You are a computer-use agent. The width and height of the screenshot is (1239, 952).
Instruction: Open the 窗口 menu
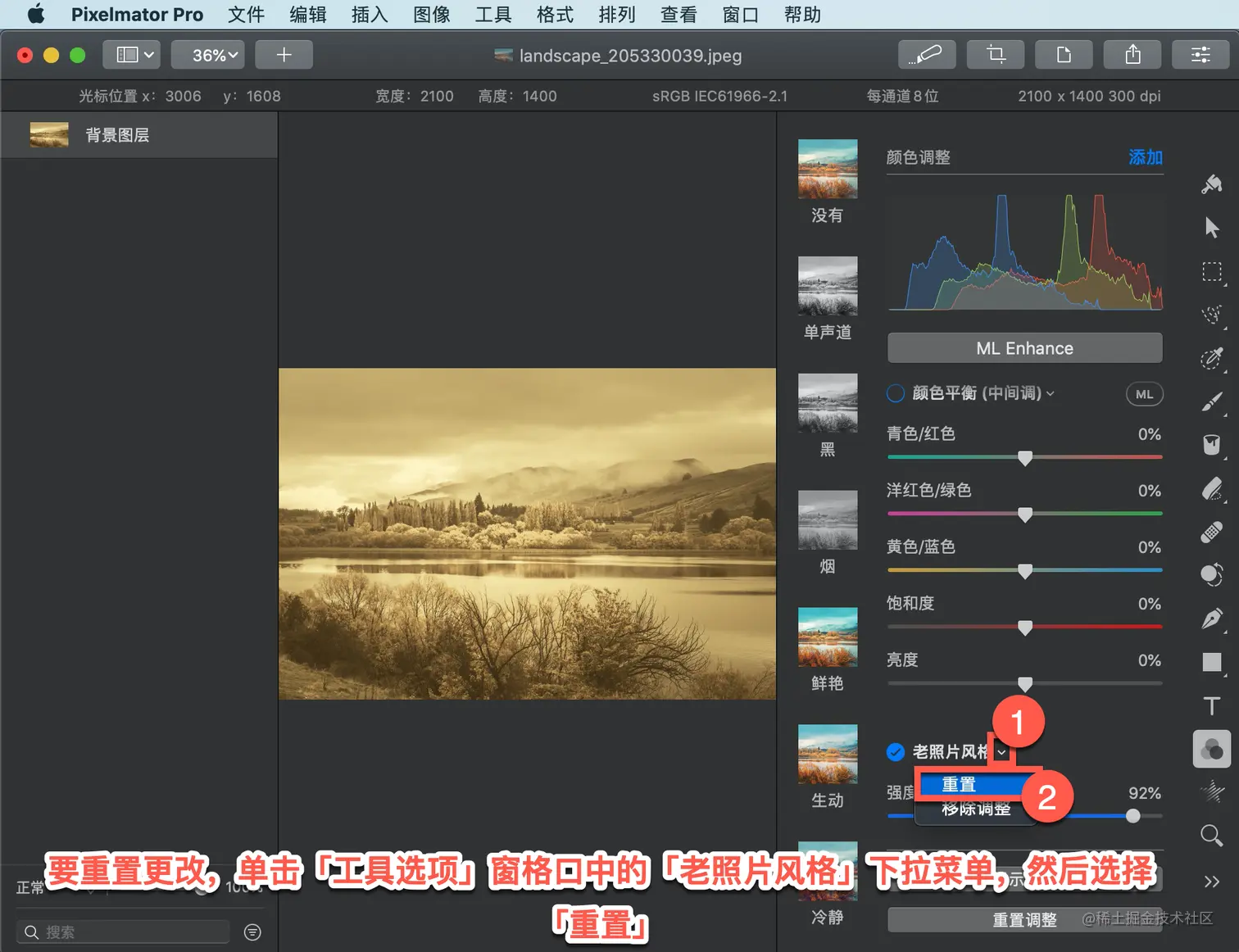[741, 14]
